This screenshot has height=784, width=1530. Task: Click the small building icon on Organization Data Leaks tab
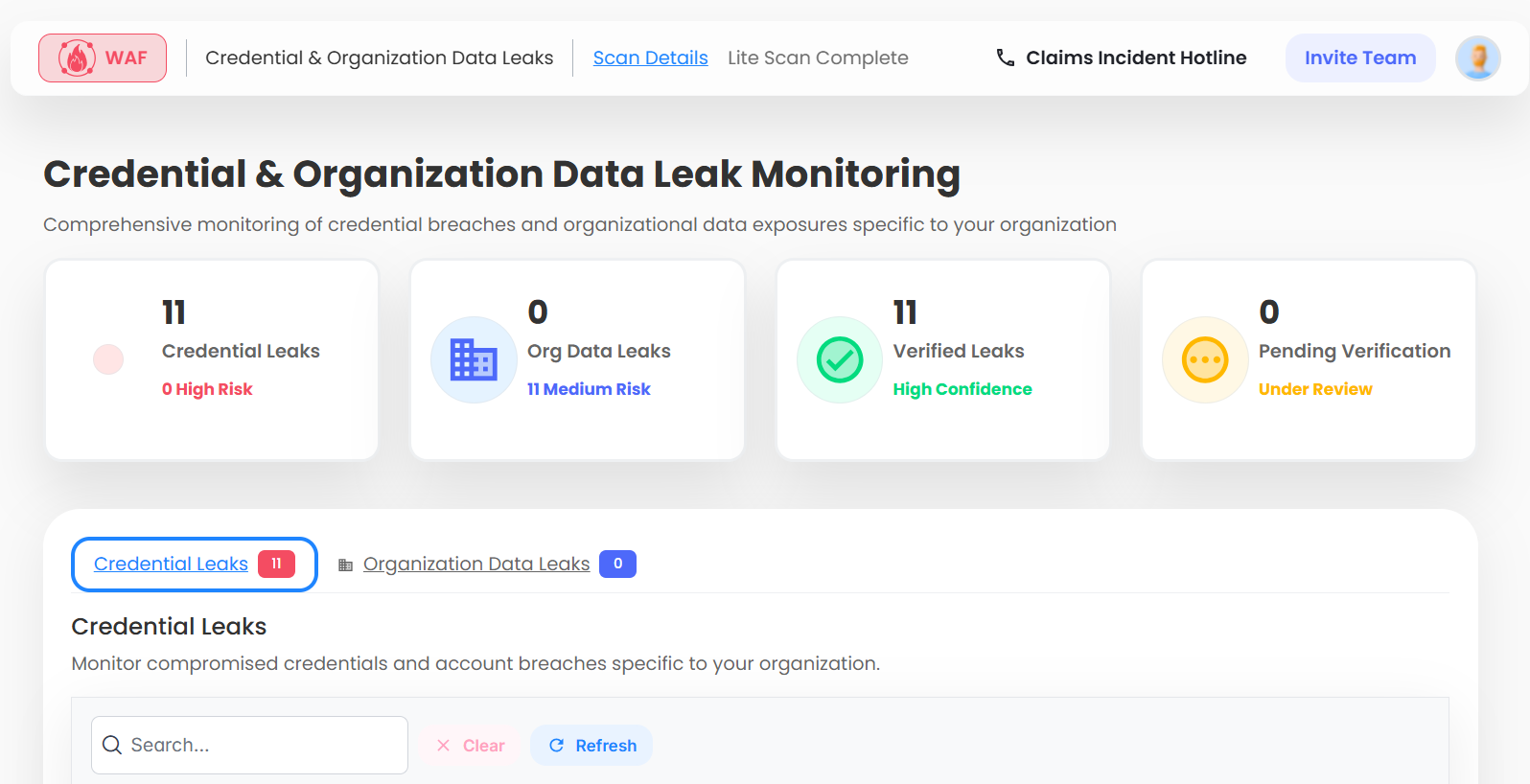pyautogui.click(x=346, y=565)
